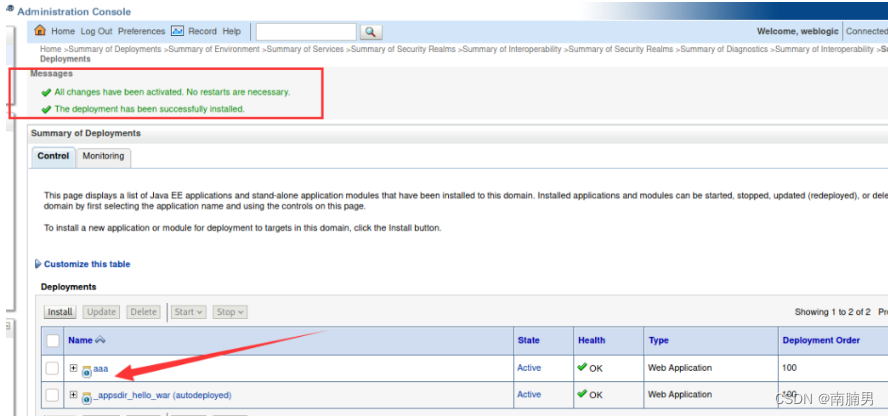This screenshot has width=888, height=416.
Task: Click Active state of aaa row
Action: point(529,368)
